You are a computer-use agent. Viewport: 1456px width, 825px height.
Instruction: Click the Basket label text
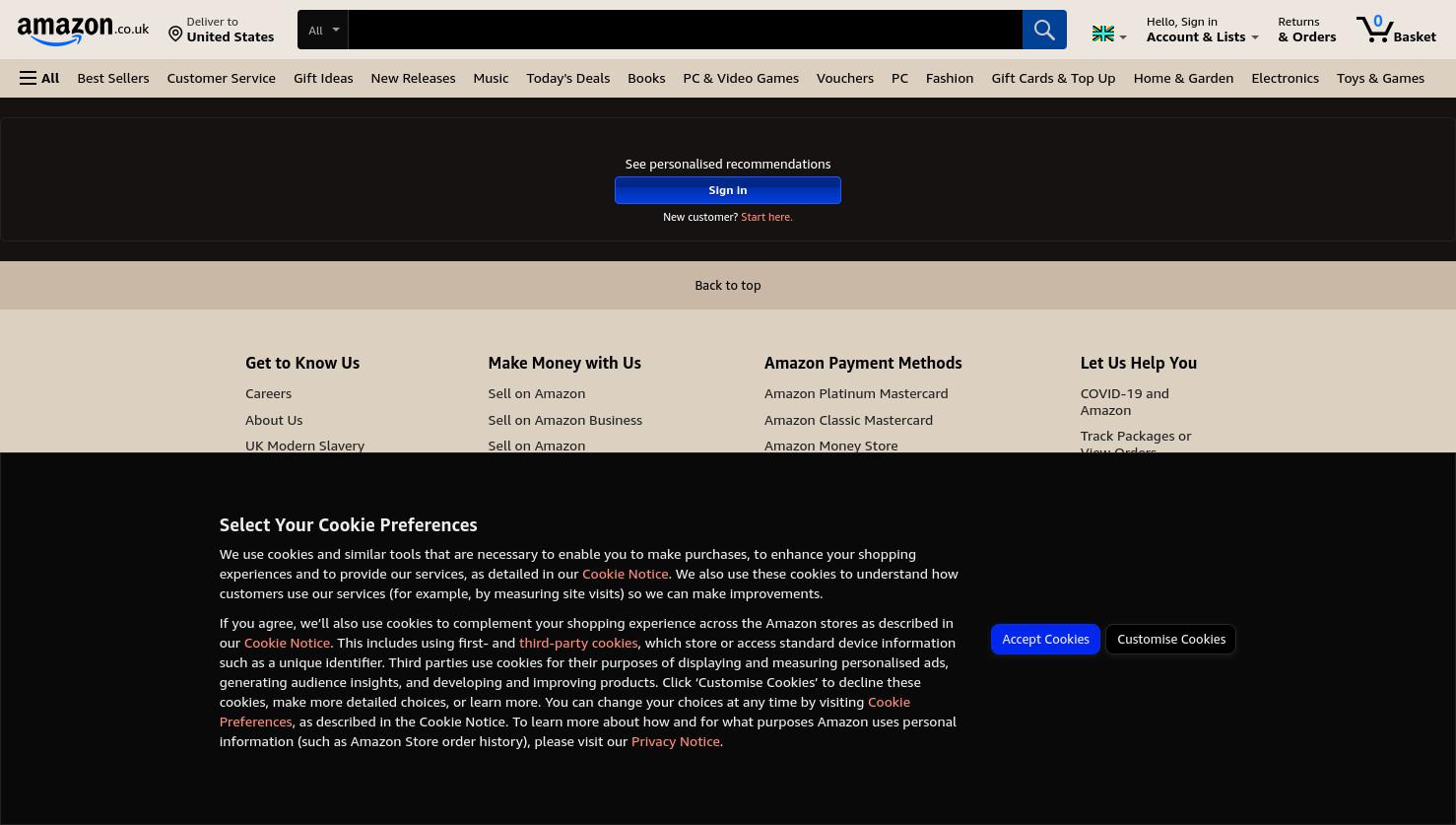tap(1415, 36)
